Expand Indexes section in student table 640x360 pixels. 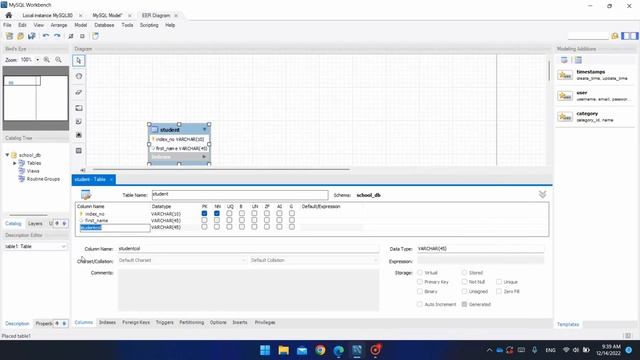point(204,157)
